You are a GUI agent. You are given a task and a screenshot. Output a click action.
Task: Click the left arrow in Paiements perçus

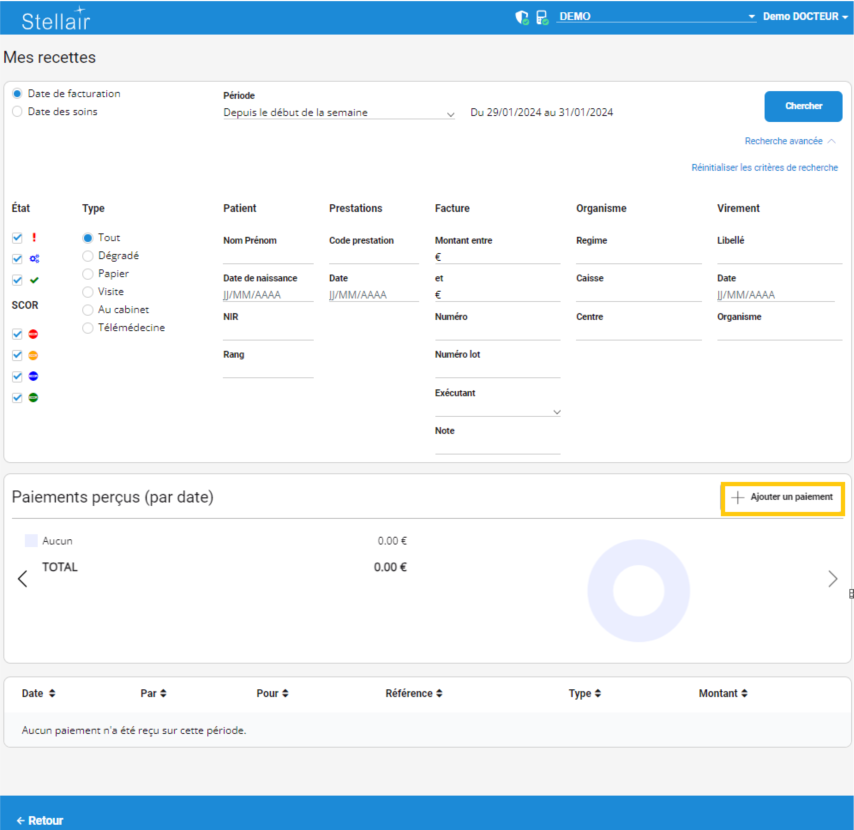click(23, 578)
